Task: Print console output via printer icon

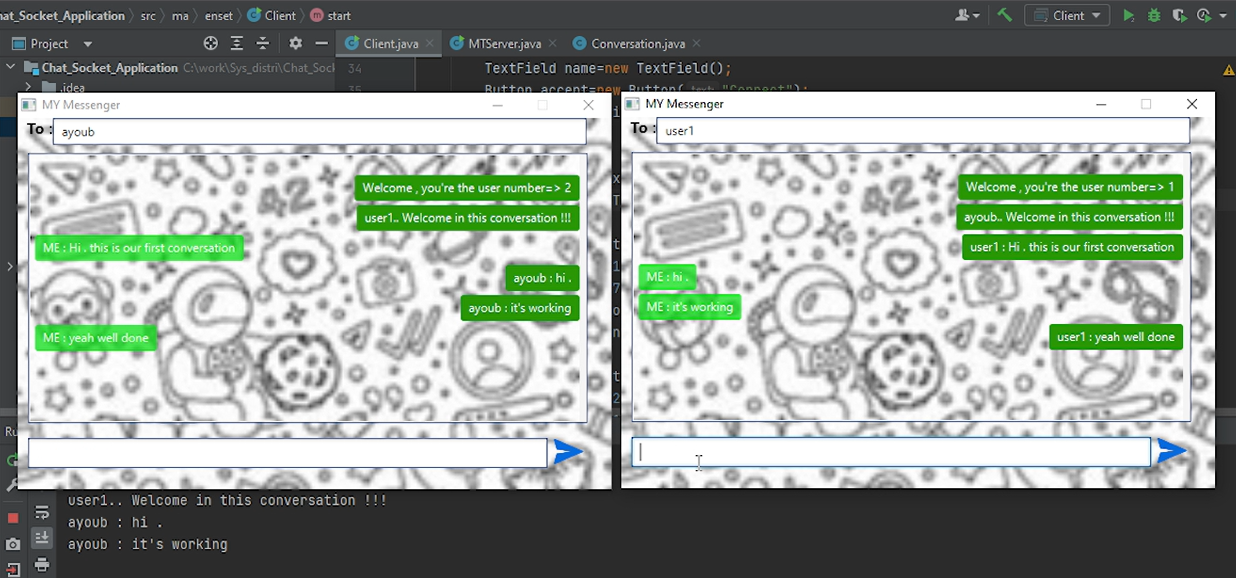Action: (x=42, y=565)
